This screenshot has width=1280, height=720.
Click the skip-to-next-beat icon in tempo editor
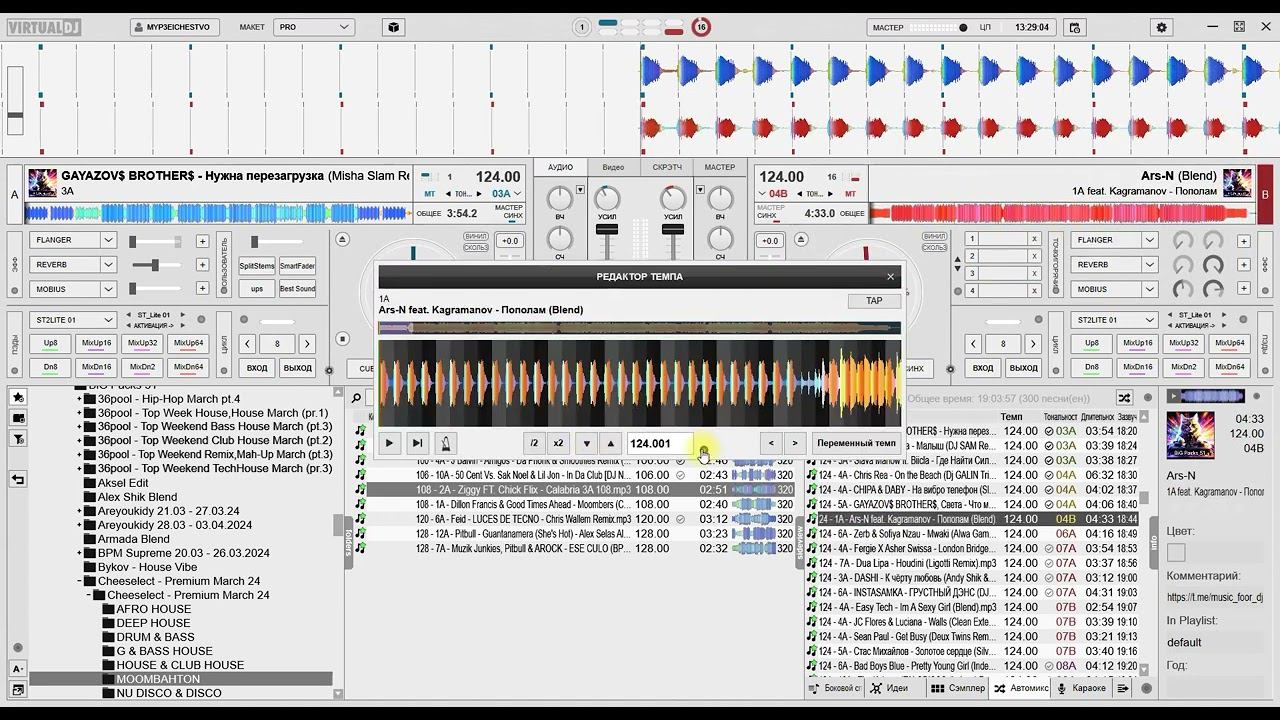[417, 443]
